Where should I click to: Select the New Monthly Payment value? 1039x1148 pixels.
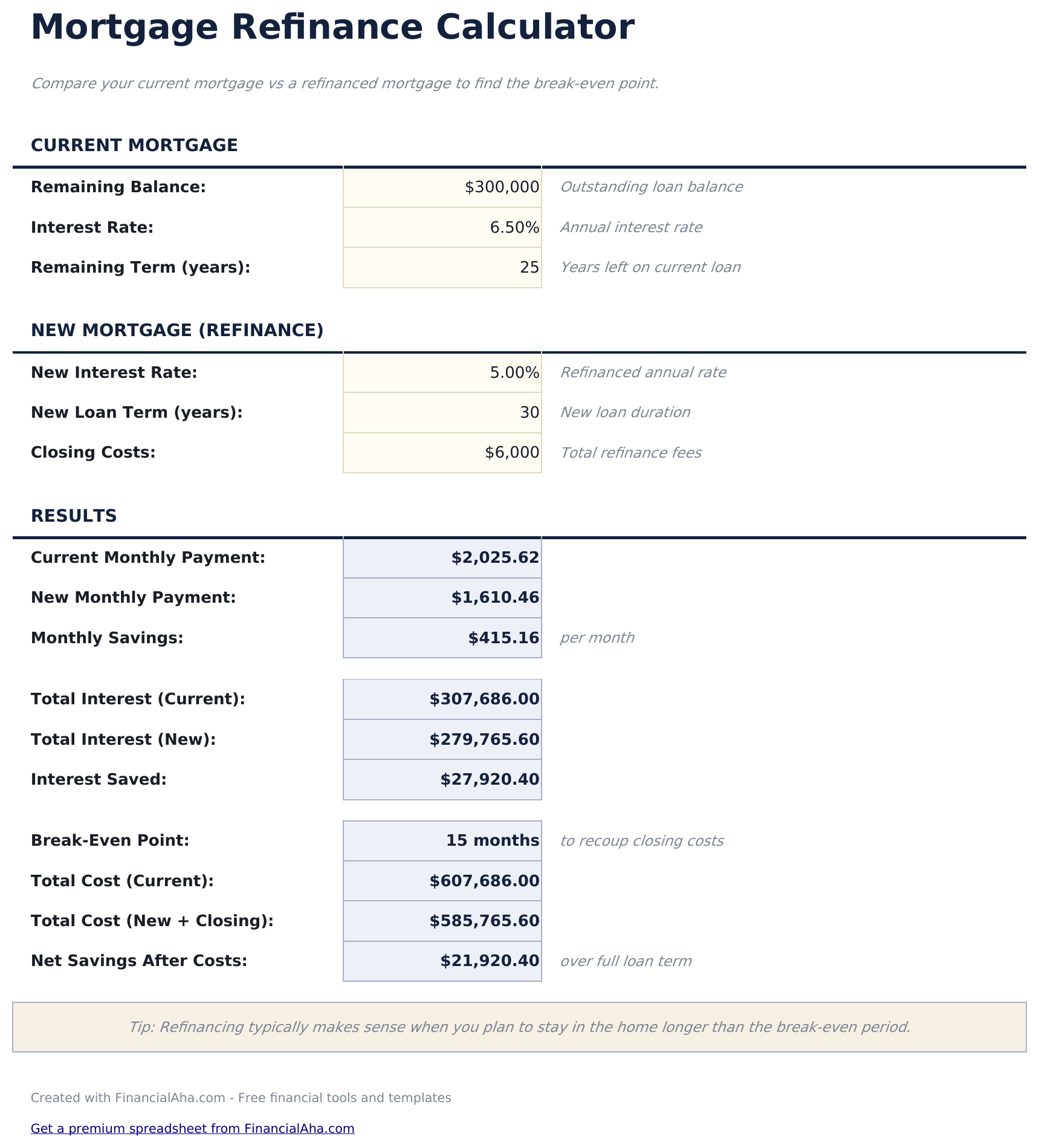click(x=442, y=597)
